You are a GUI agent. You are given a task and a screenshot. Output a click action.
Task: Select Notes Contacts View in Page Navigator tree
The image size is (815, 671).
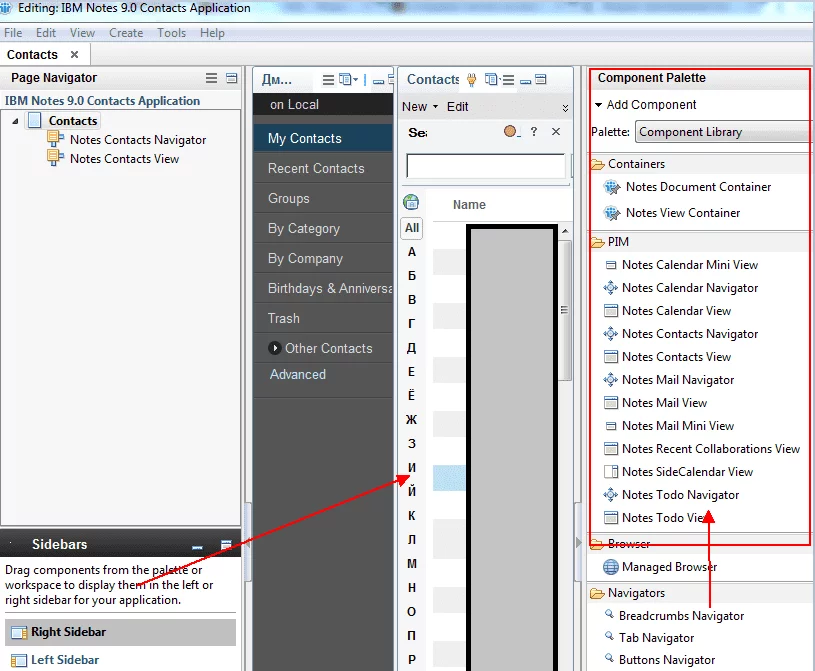[x=124, y=158]
